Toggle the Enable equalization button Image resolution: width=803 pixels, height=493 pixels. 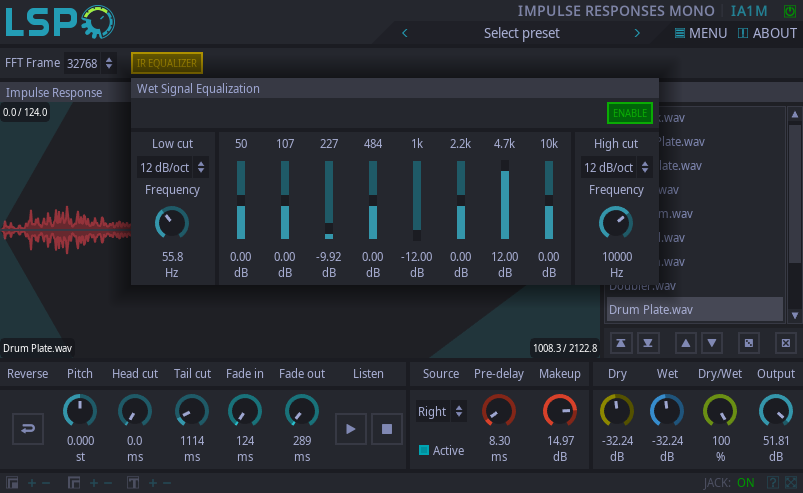click(630, 113)
